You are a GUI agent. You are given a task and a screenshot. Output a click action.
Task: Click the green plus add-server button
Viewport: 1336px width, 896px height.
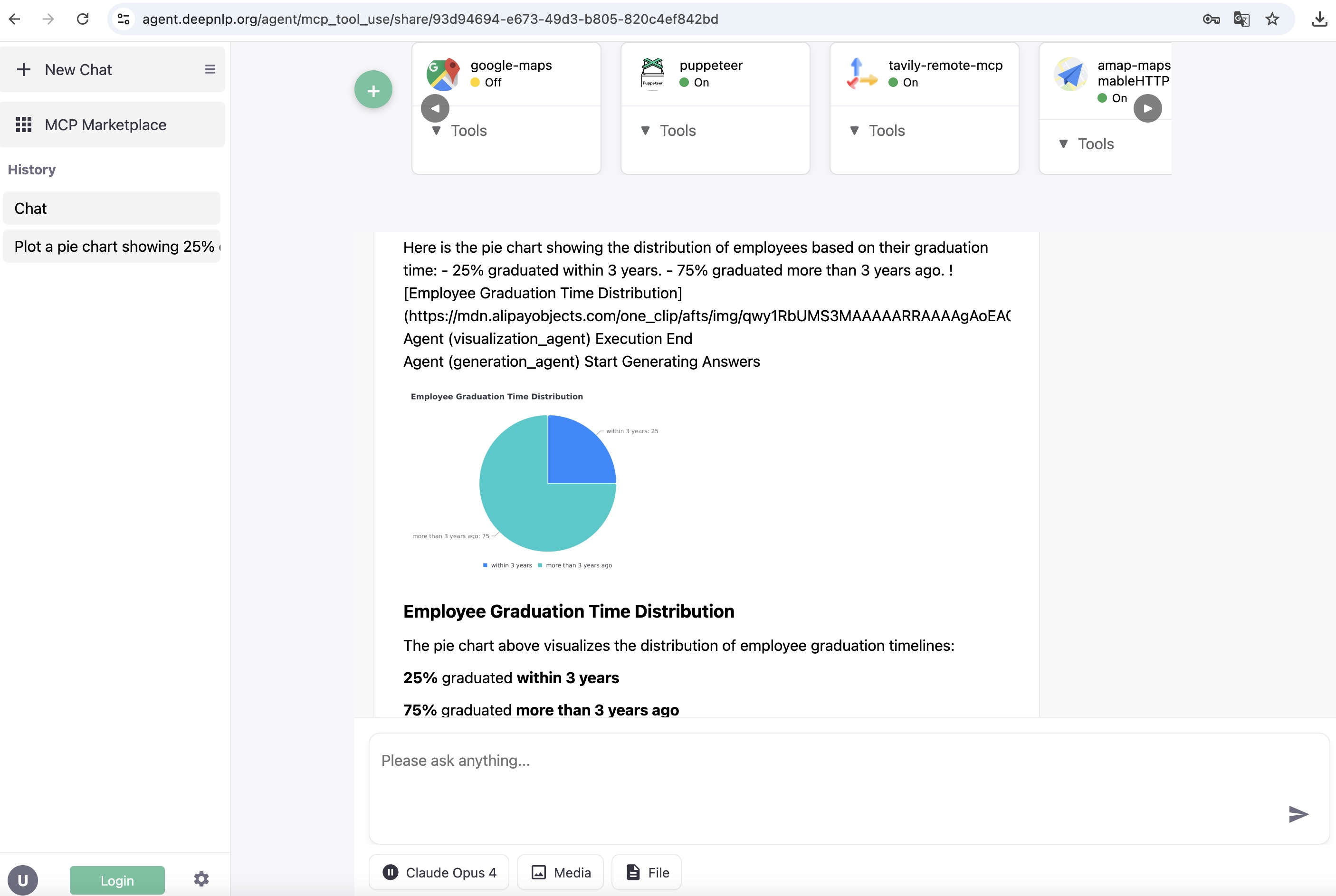click(373, 90)
